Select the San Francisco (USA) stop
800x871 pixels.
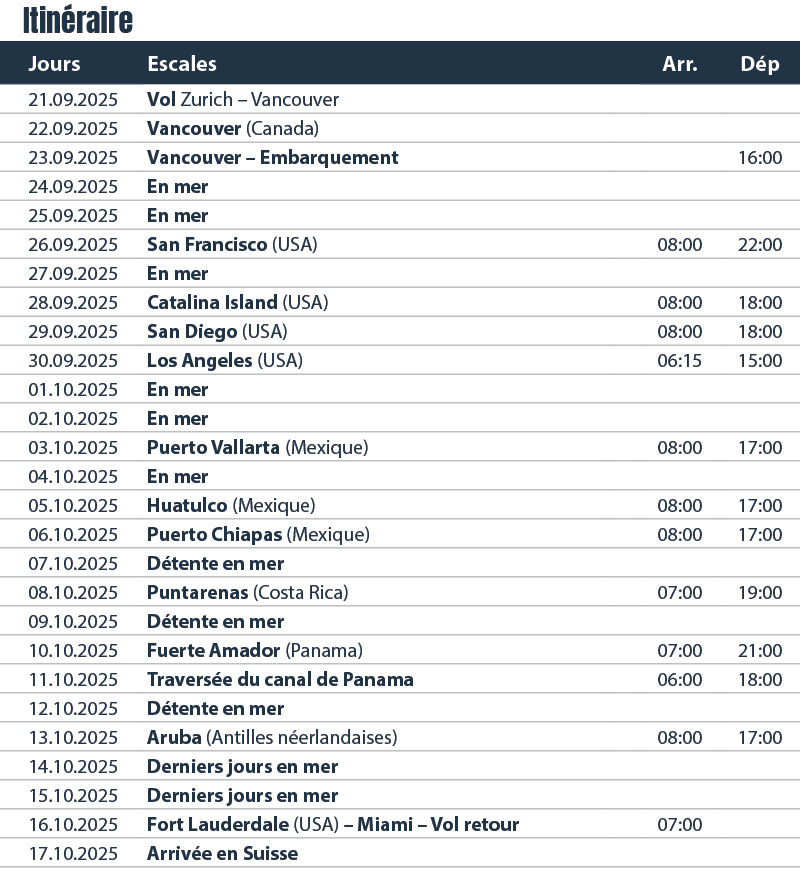[x=232, y=244]
